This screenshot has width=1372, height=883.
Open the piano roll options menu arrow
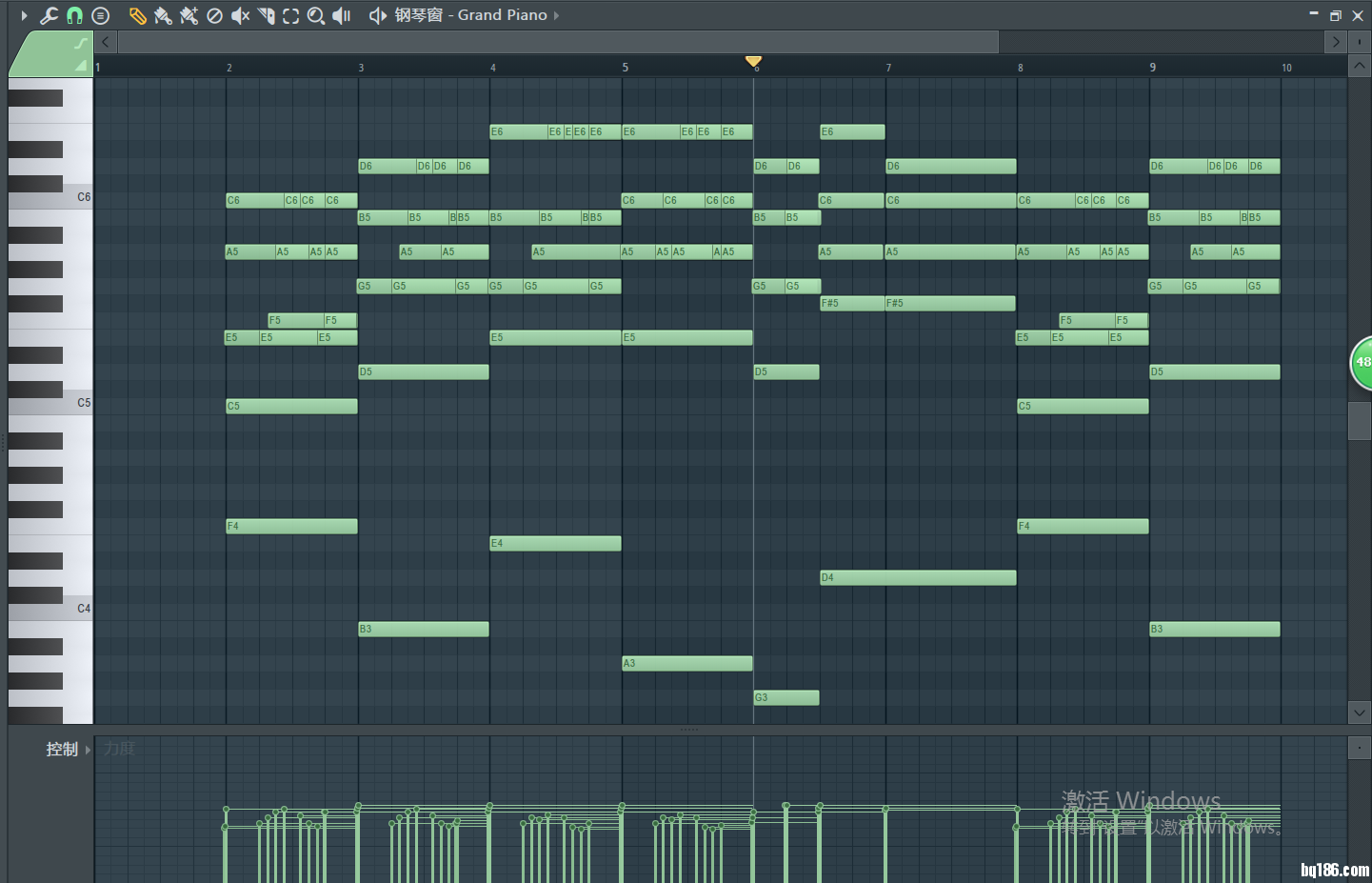[x=24, y=15]
